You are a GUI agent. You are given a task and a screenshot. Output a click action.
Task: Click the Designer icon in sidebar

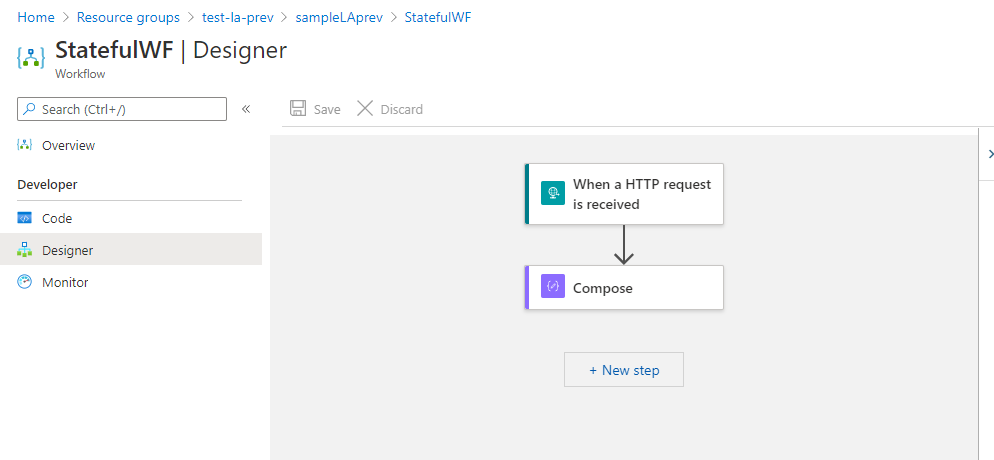(25, 250)
